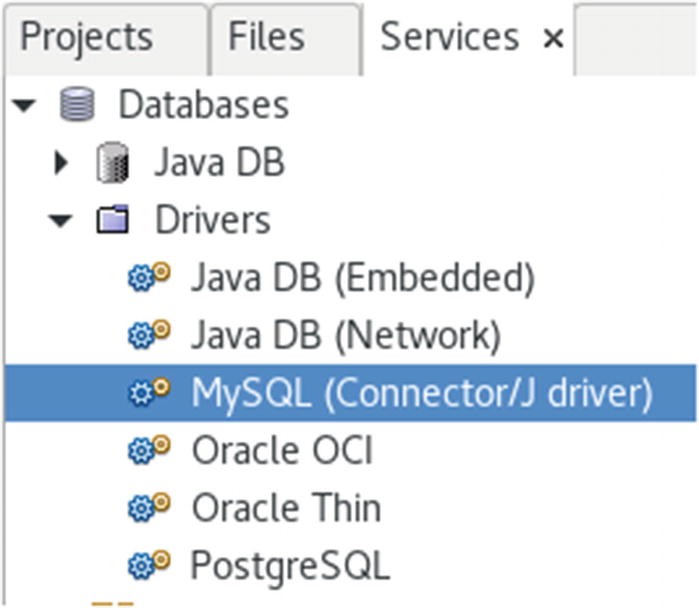Select Java DB (Embedded) driver text
Screen dimensions: 699x608
click(x=362, y=278)
